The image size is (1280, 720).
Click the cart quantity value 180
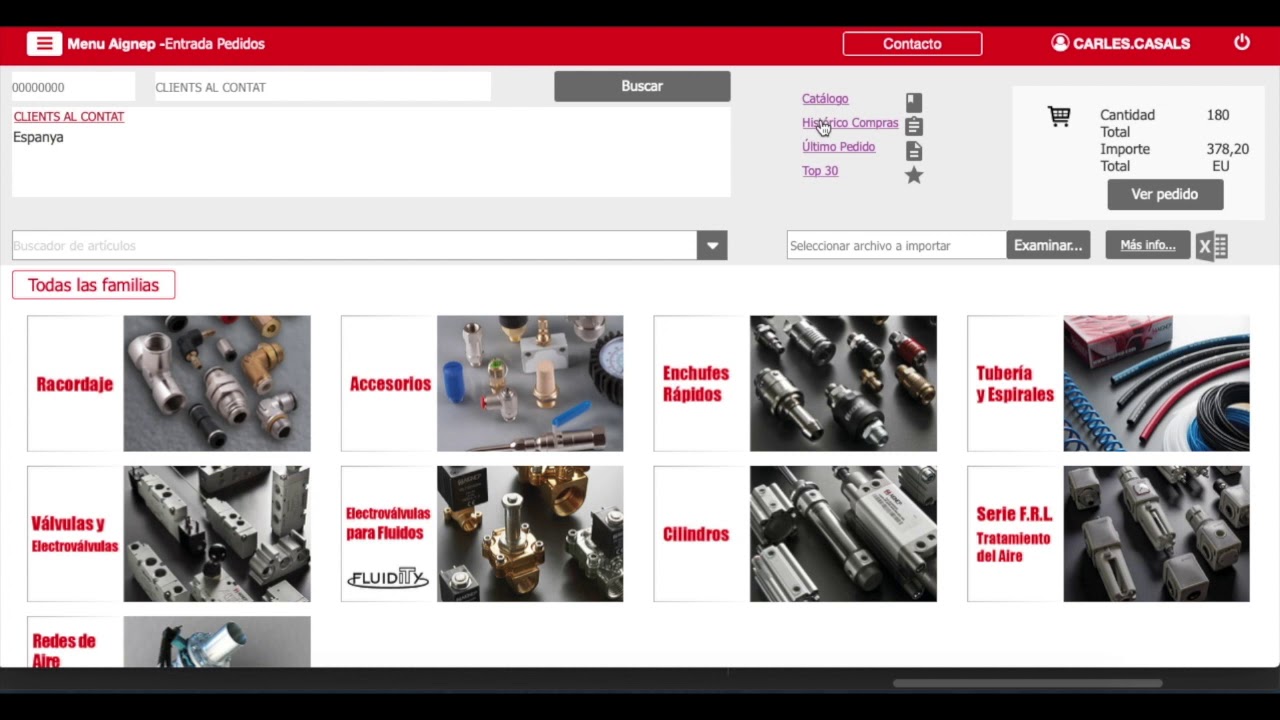[1218, 115]
